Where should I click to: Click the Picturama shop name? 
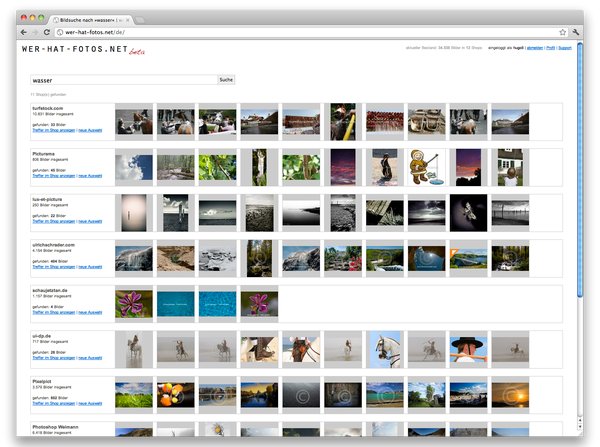[x=43, y=154]
